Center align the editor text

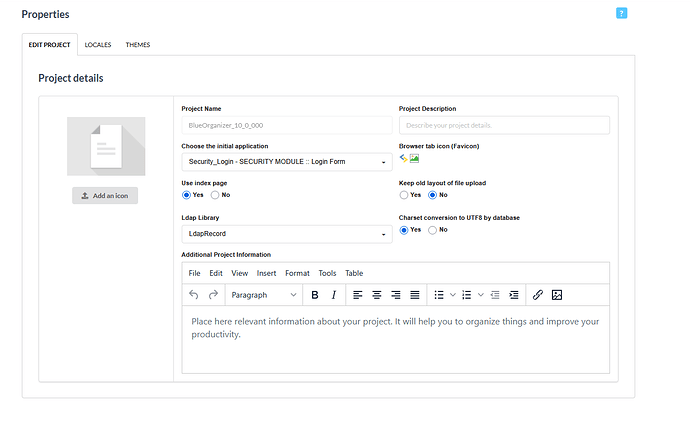pyautogui.click(x=376, y=295)
